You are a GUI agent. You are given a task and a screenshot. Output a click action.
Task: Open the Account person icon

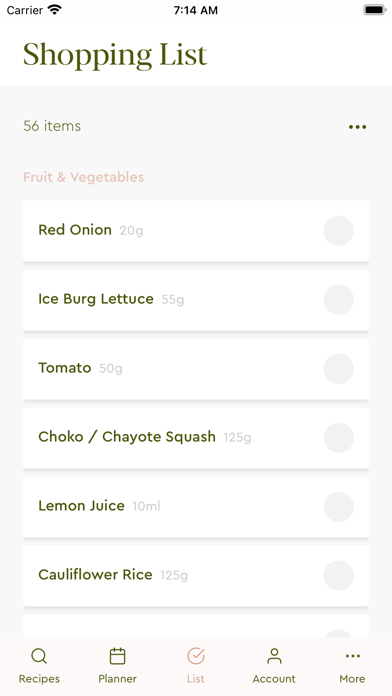click(x=274, y=656)
